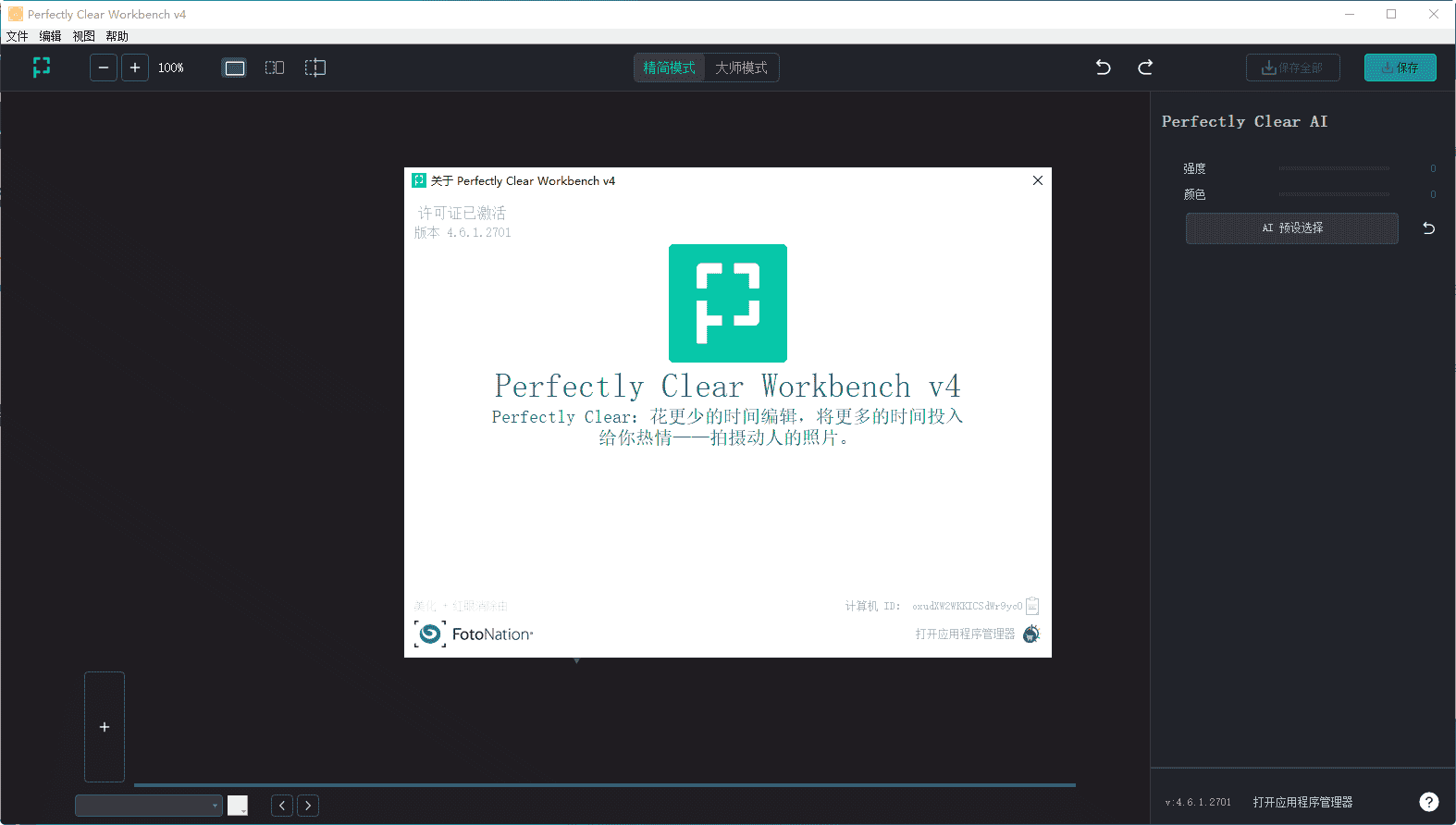This screenshot has height=825, width=1456.
Task: Open the white color swatch dropdown
Action: (x=238, y=806)
